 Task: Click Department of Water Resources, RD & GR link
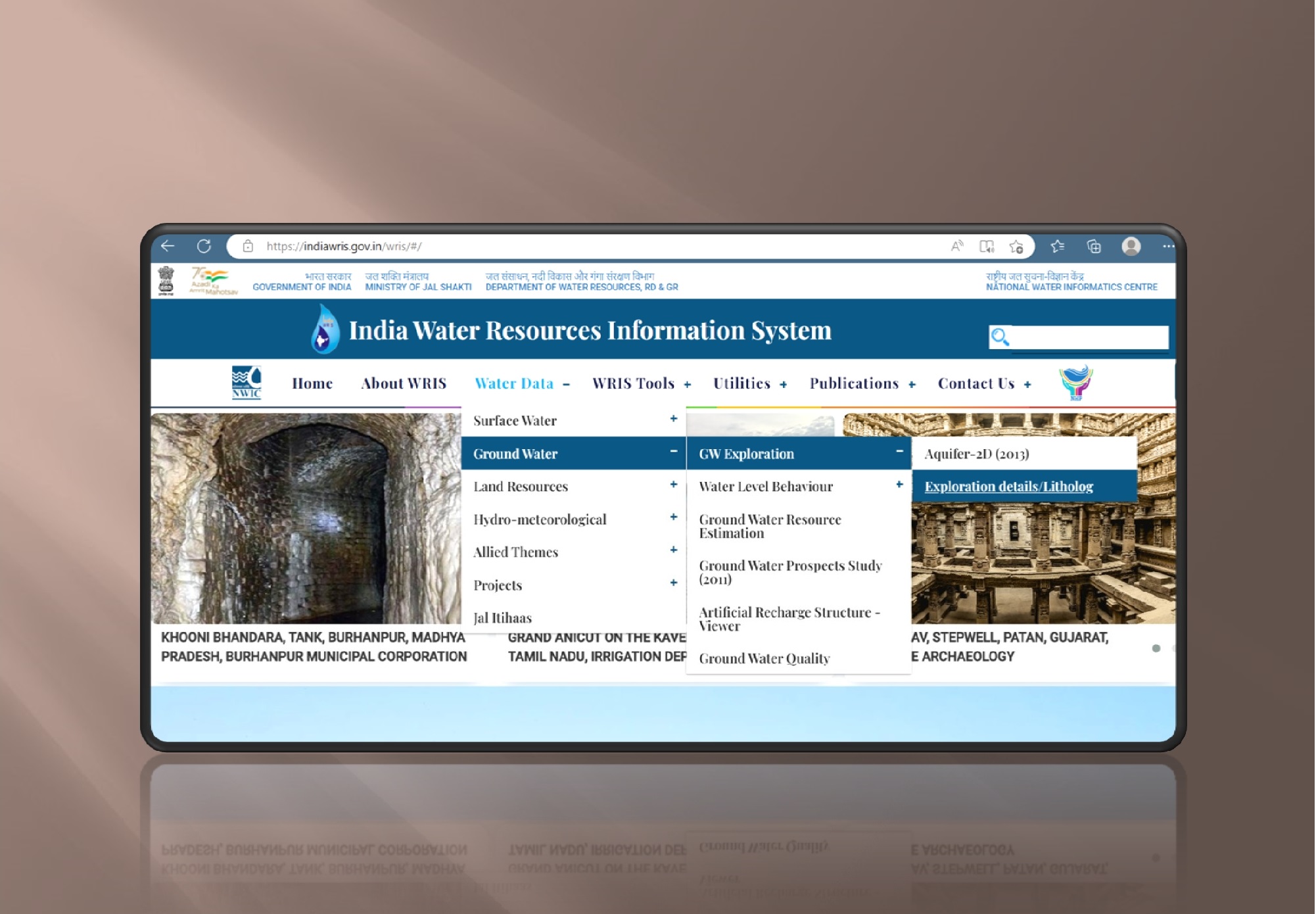[582, 281]
